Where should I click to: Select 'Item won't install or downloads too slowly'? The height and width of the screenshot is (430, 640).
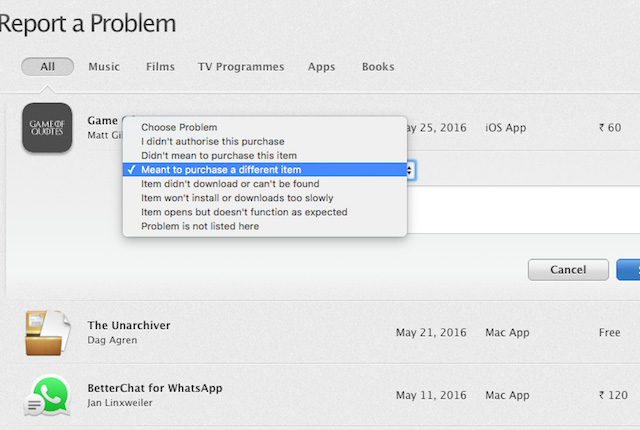click(x=264, y=198)
